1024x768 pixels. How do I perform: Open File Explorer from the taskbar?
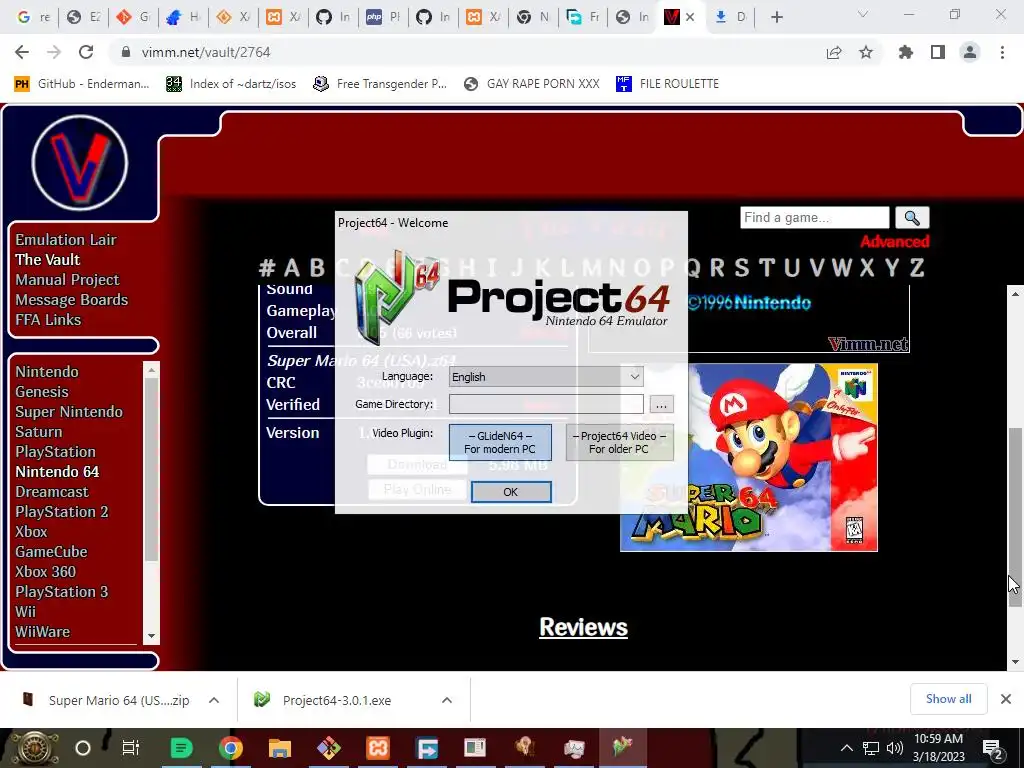pyautogui.click(x=280, y=748)
